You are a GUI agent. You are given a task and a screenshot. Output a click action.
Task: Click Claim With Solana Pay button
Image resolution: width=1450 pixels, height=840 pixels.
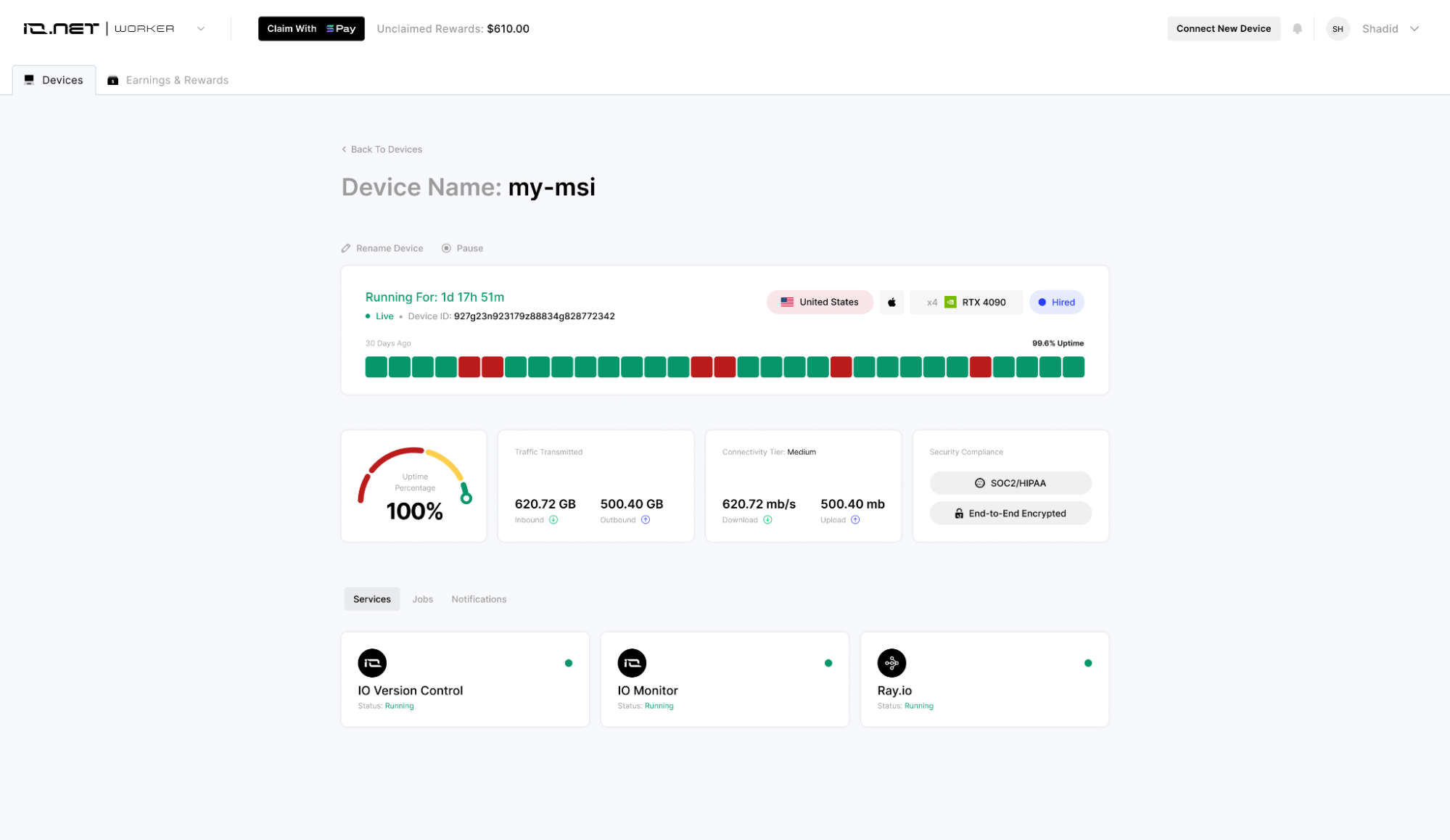311,28
